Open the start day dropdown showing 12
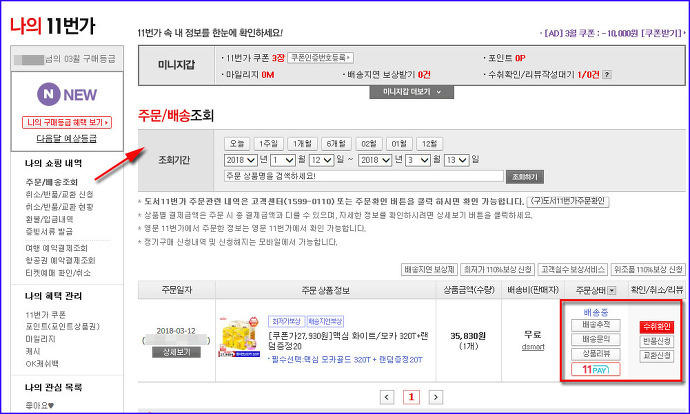Screen dimensions: 690x414 click(321, 160)
